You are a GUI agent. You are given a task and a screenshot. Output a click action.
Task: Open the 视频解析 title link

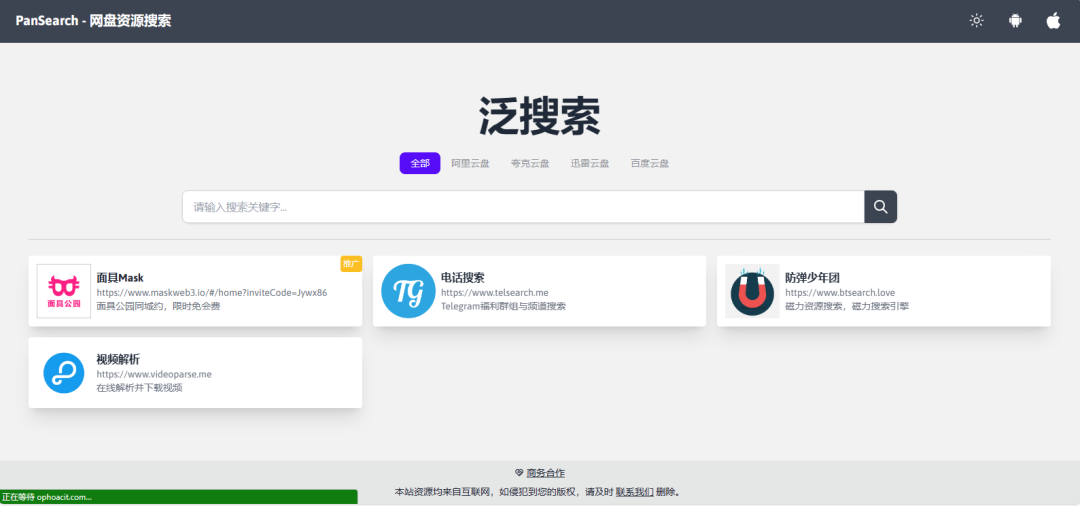click(x=118, y=359)
